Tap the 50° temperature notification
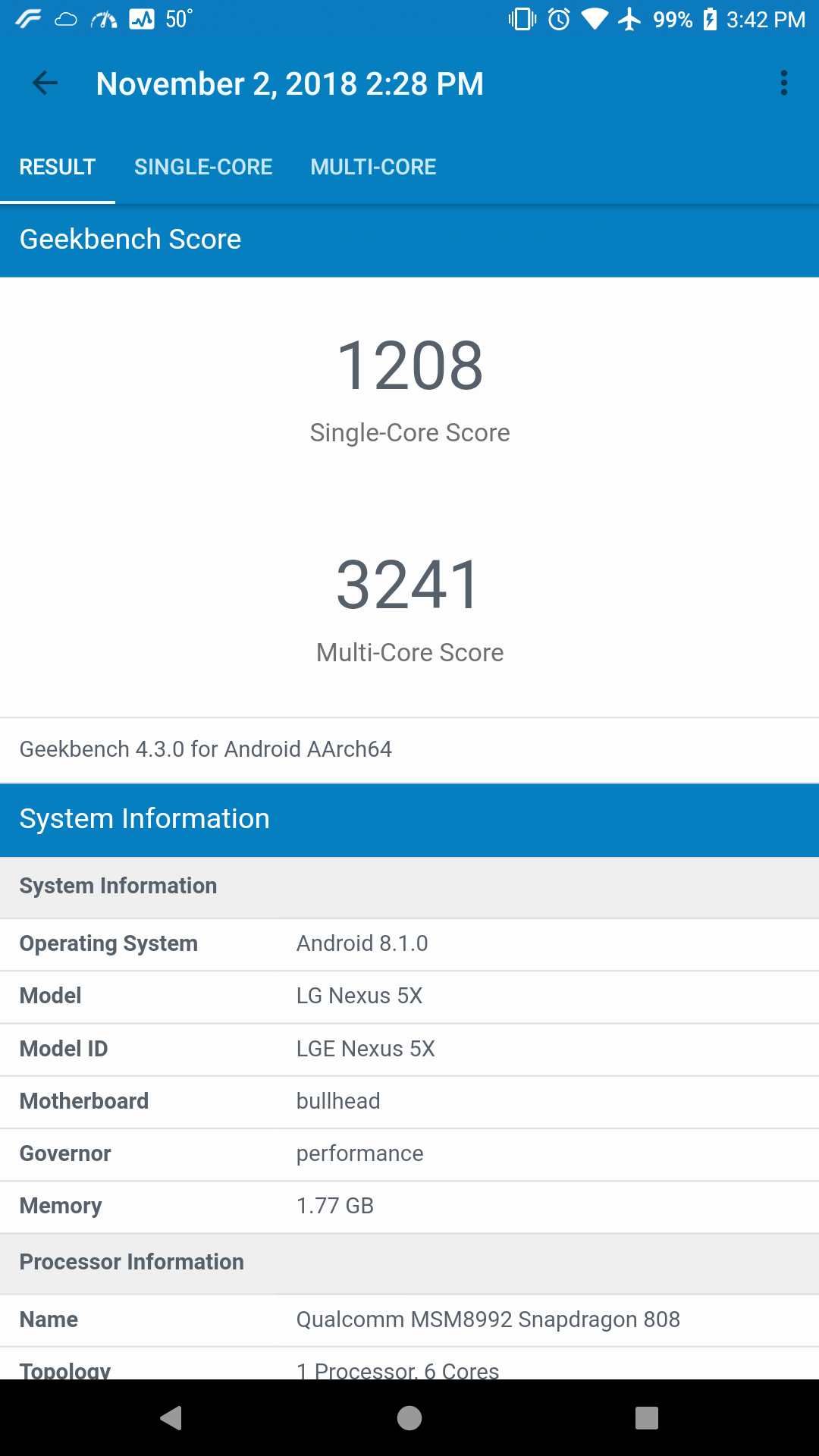Image resolution: width=819 pixels, height=1456 pixels. (x=179, y=19)
